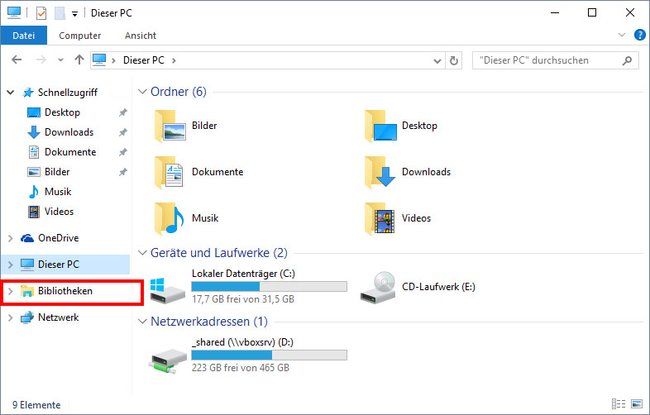
Task: Expand the ribbon with the chevron
Action: pyautogui.click(x=621, y=35)
